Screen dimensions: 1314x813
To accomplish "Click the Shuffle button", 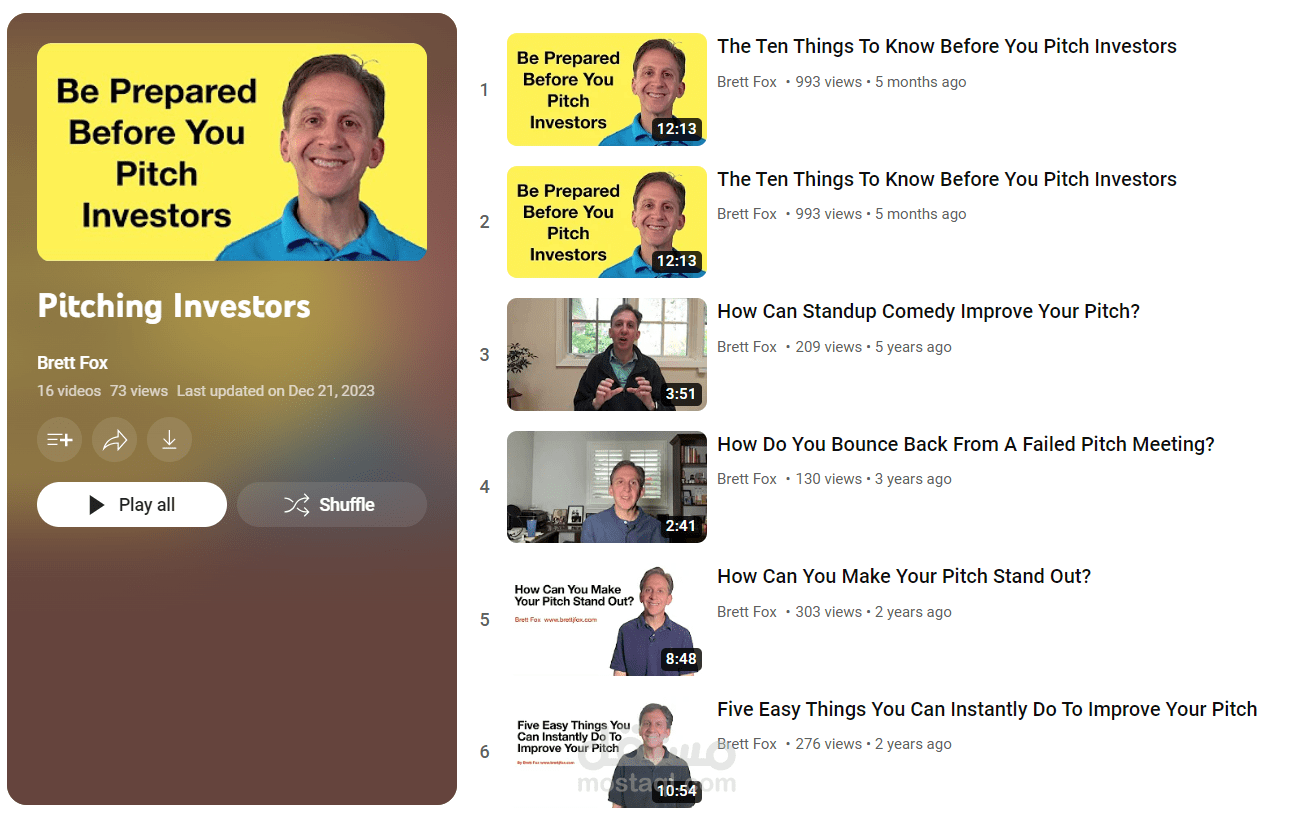I will point(332,505).
